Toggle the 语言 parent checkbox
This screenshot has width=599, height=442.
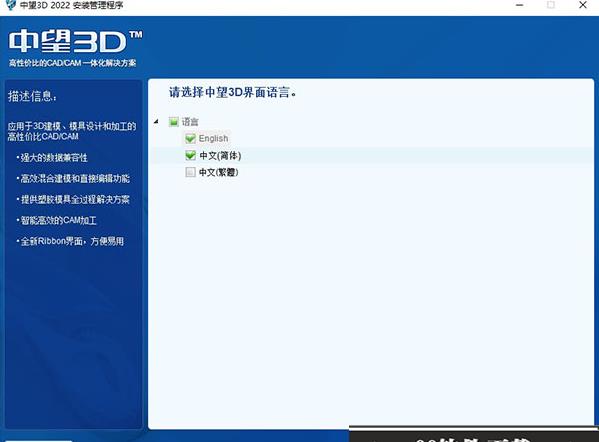pos(173,122)
